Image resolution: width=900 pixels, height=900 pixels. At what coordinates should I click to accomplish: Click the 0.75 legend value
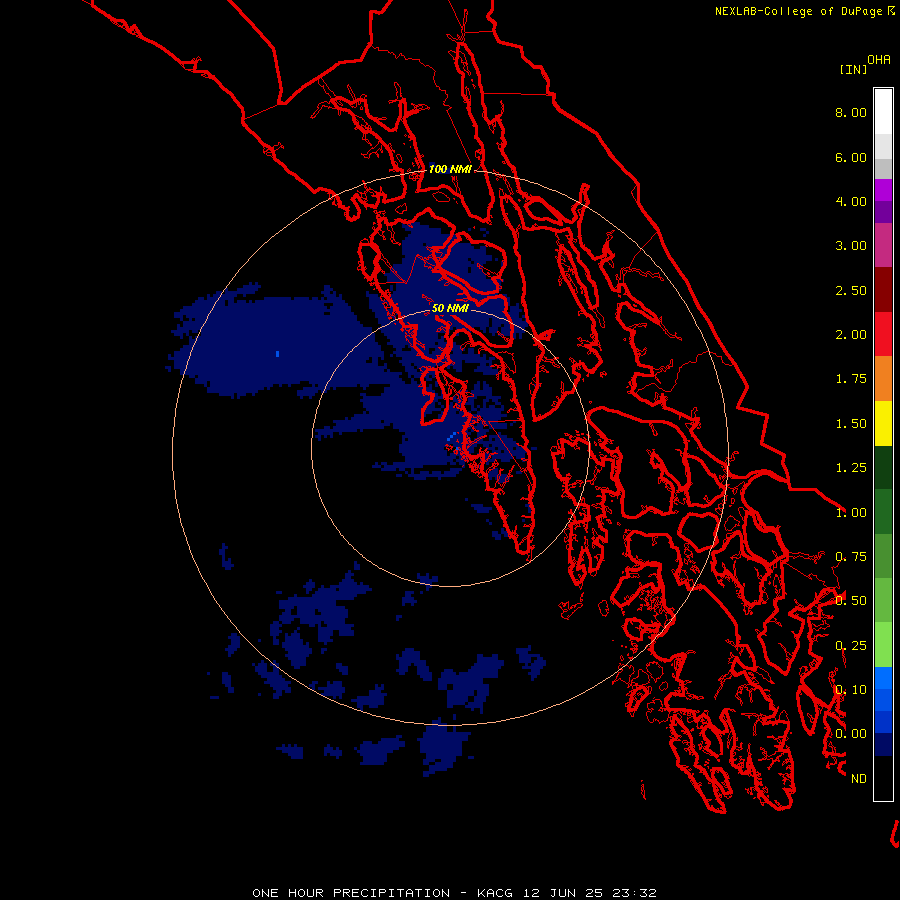click(851, 557)
